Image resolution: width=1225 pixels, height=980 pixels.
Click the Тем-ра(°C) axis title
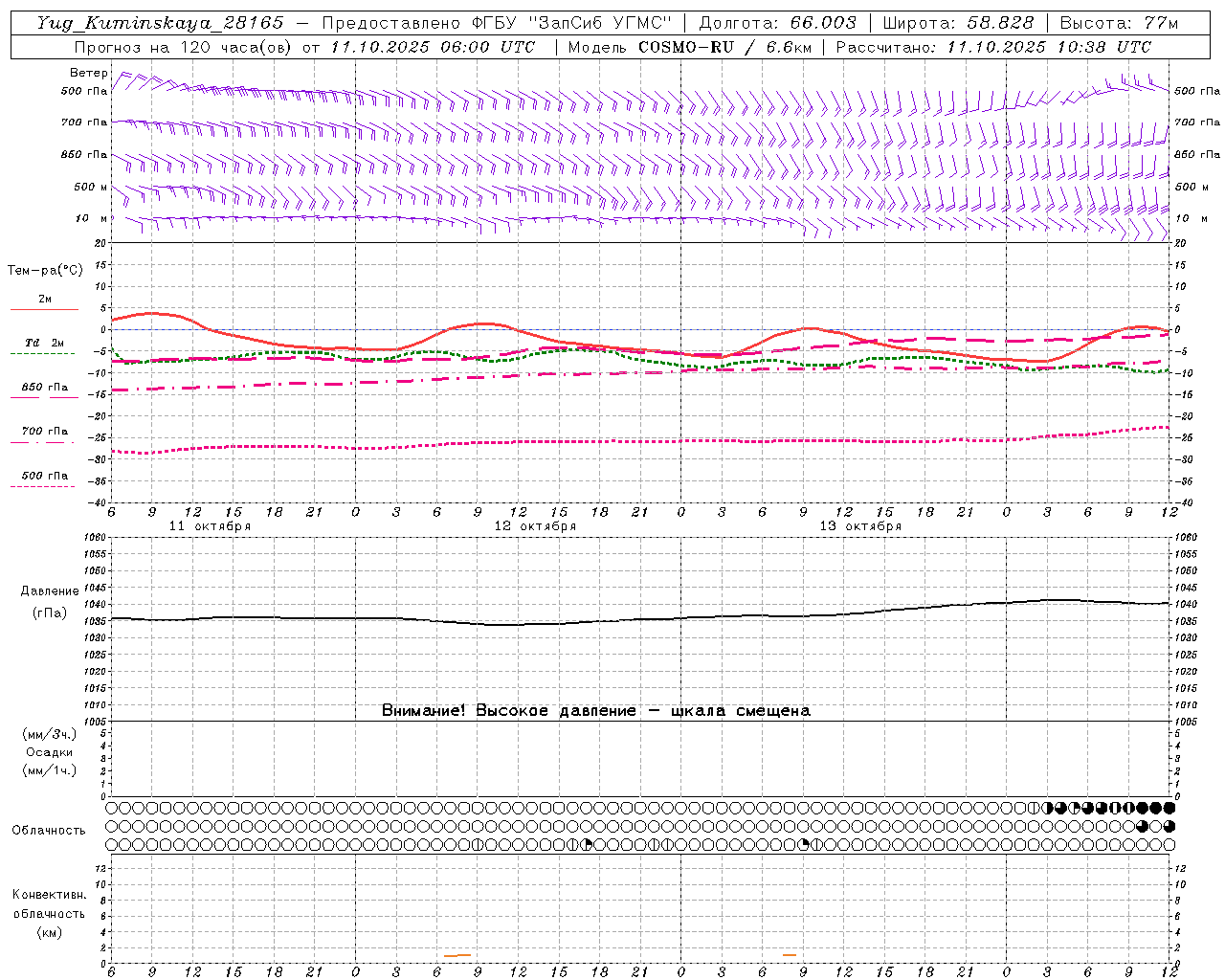point(45,271)
